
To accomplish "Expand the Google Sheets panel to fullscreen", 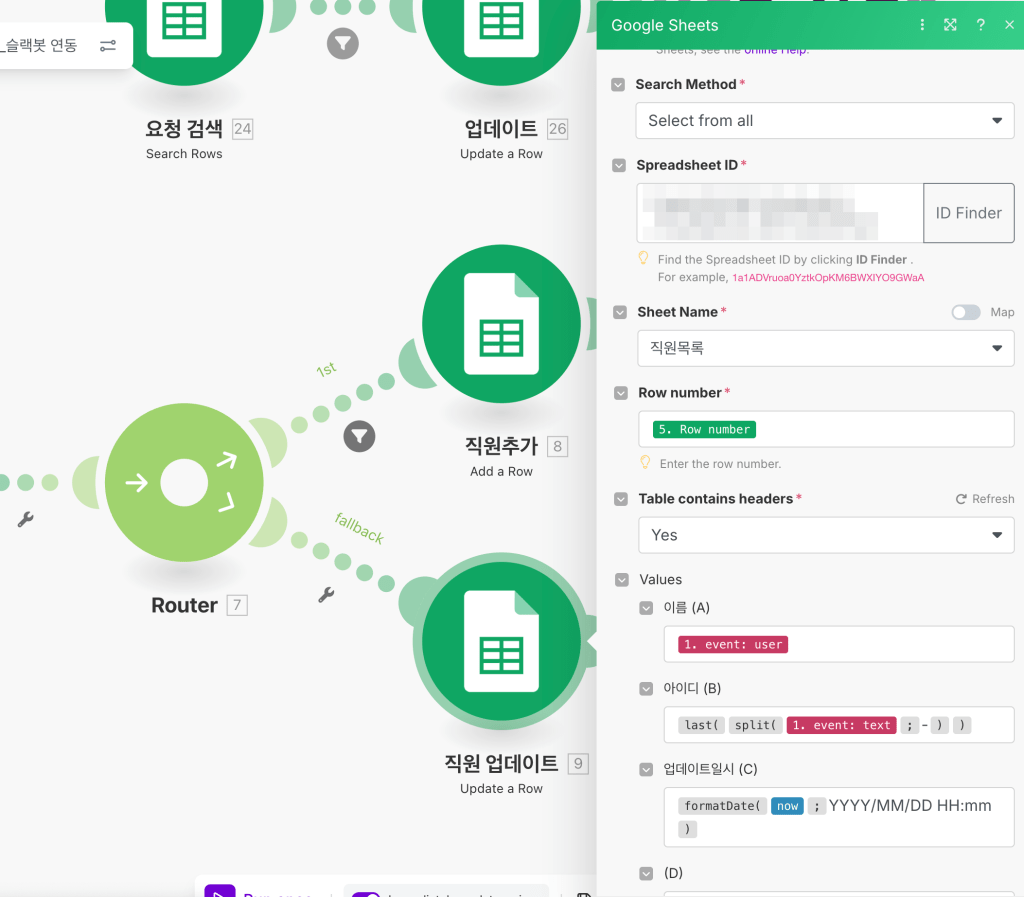I will pos(950,24).
